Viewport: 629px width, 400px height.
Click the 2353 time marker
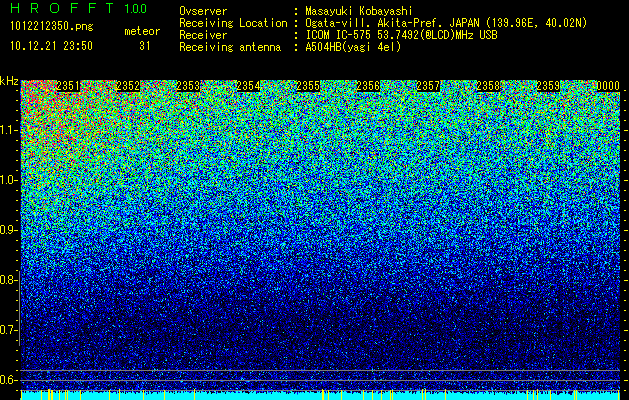pyautogui.click(x=188, y=86)
